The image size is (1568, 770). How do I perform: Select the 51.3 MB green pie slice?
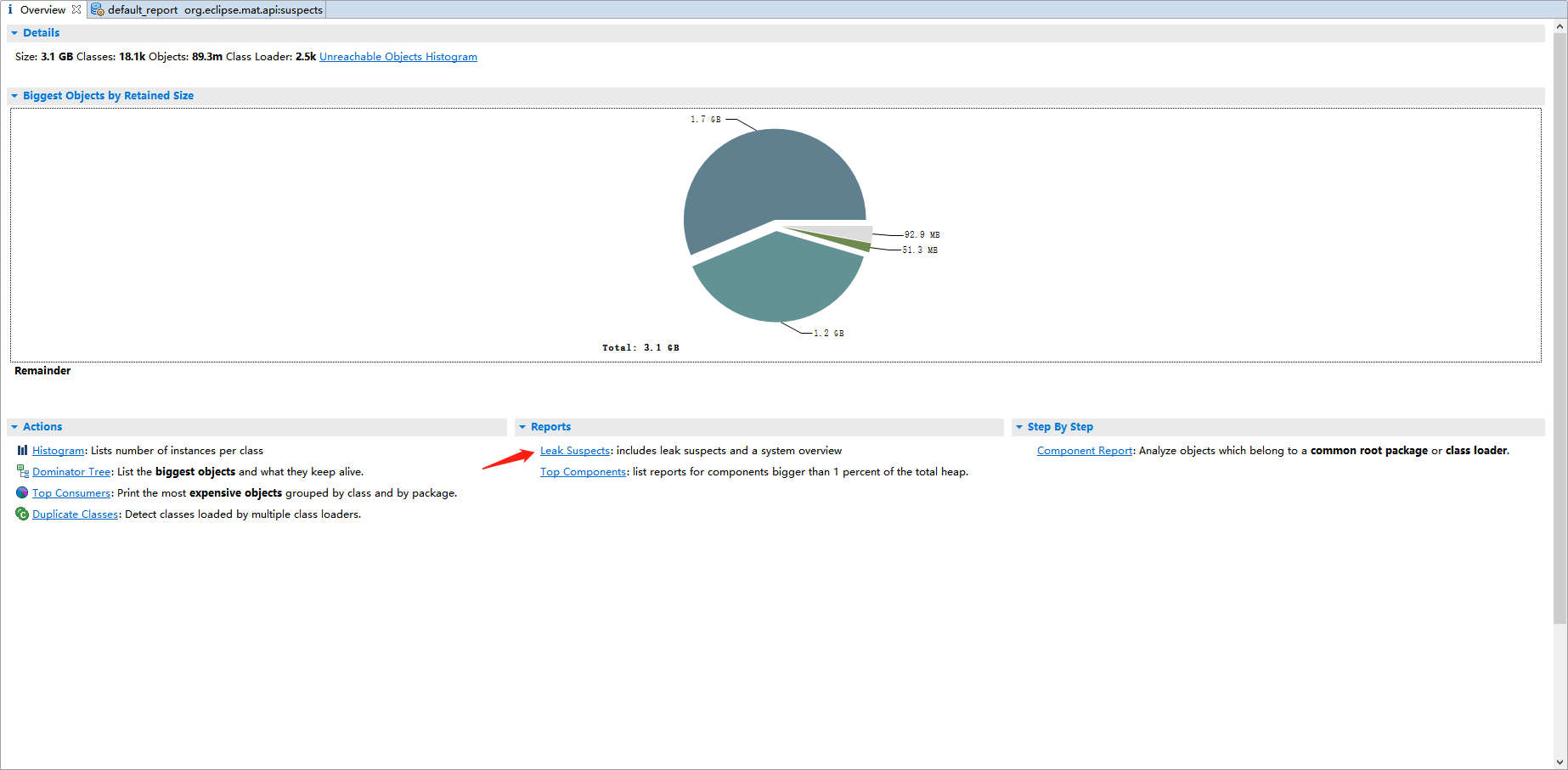click(x=854, y=245)
